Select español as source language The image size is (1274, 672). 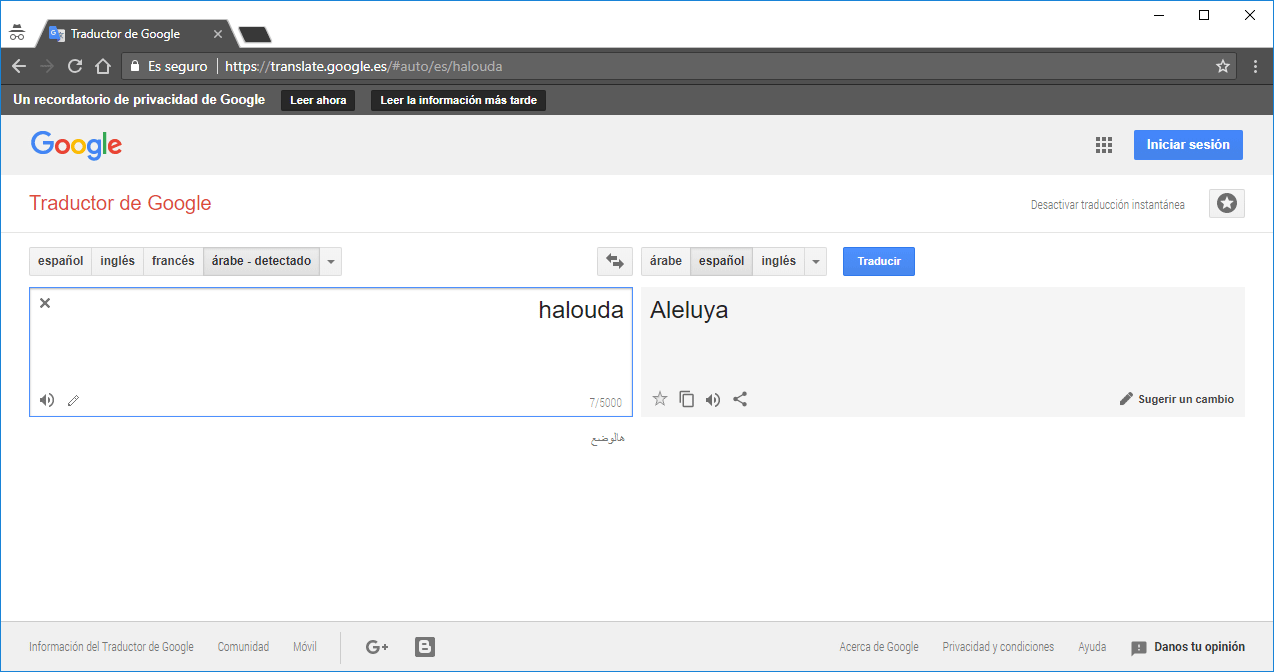click(61, 261)
